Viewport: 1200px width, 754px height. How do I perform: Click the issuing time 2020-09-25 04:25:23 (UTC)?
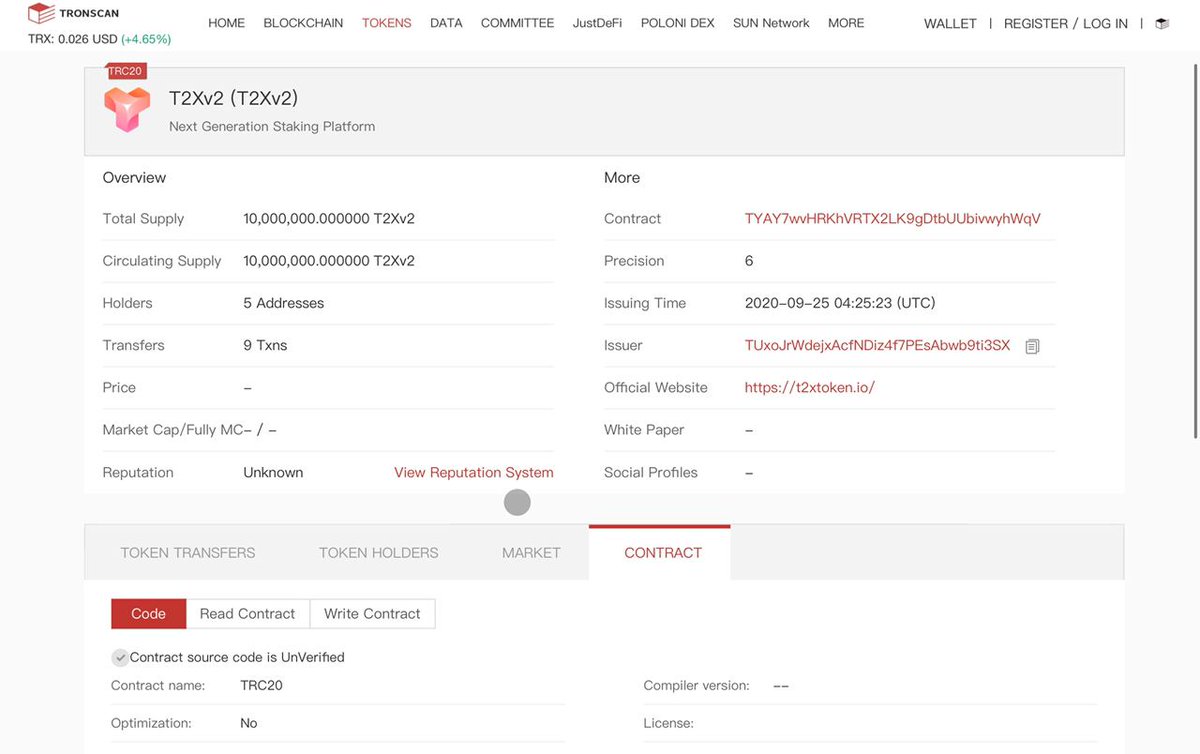[x=840, y=303]
